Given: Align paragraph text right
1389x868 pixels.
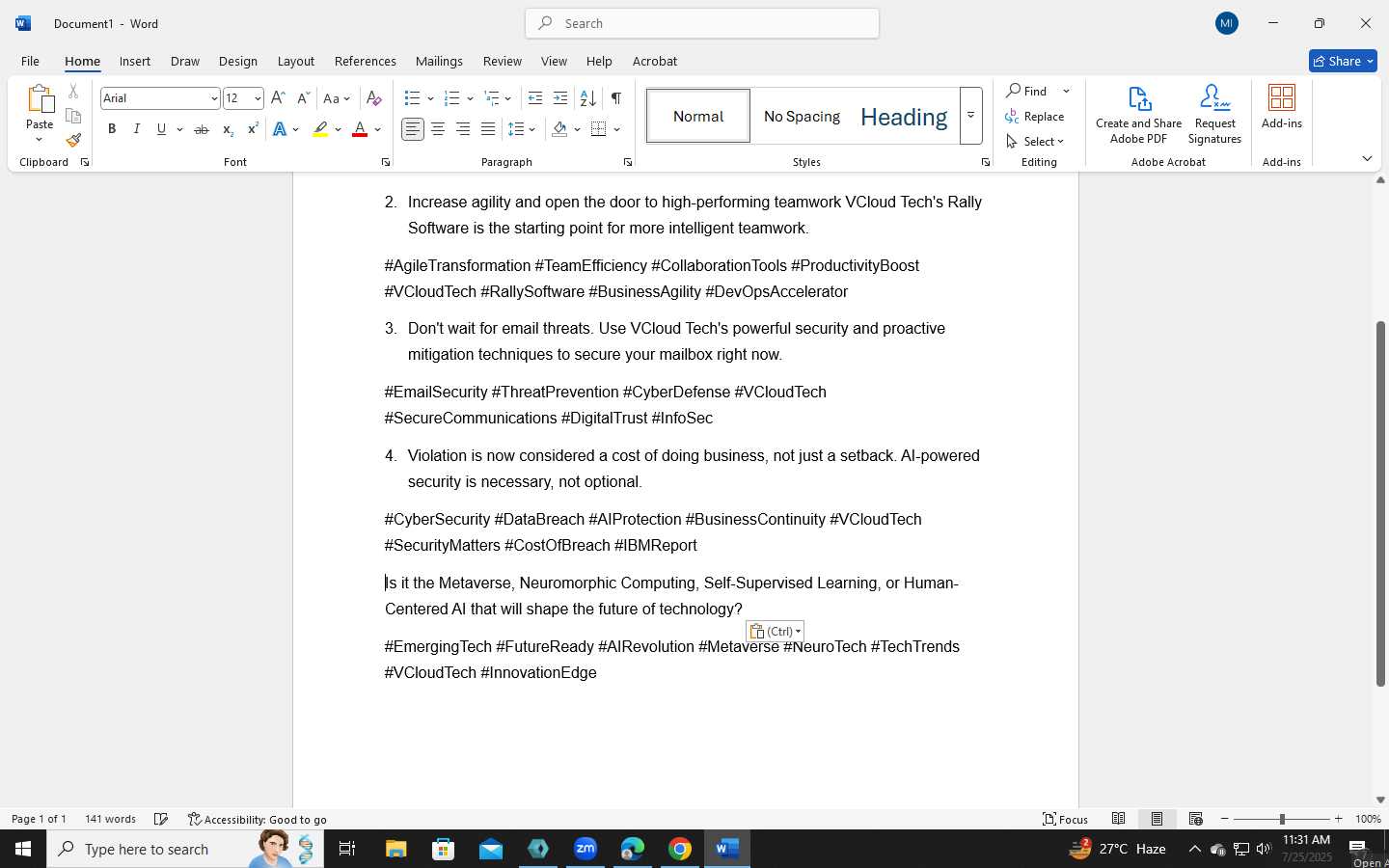Looking at the screenshot, I should pyautogui.click(x=463, y=129).
